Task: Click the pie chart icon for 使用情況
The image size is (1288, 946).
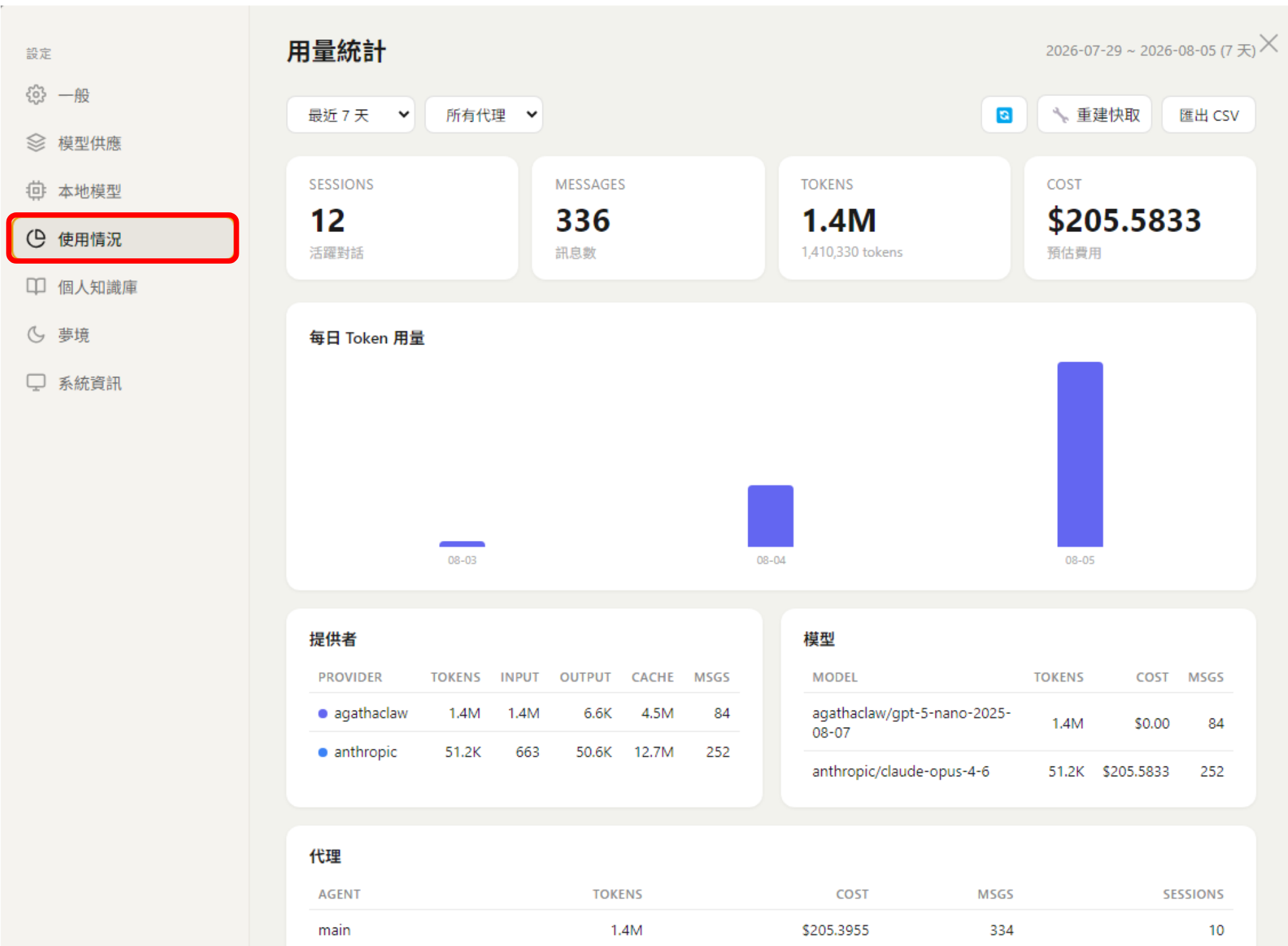Action: click(36, 239)
